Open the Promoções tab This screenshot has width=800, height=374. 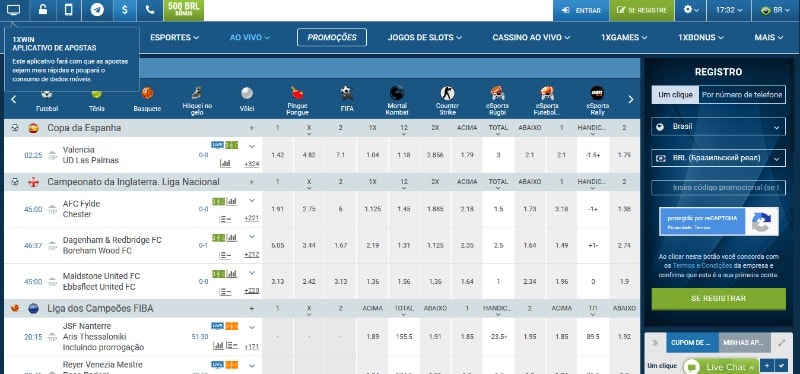pos(332,37)
